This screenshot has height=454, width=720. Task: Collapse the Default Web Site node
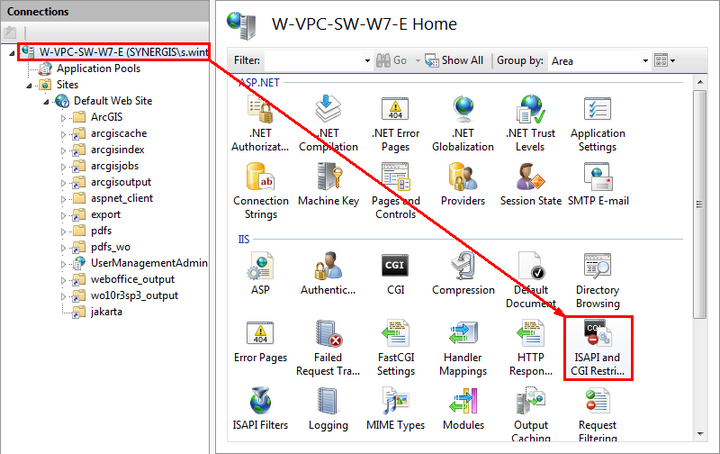[x=46, y=101]
